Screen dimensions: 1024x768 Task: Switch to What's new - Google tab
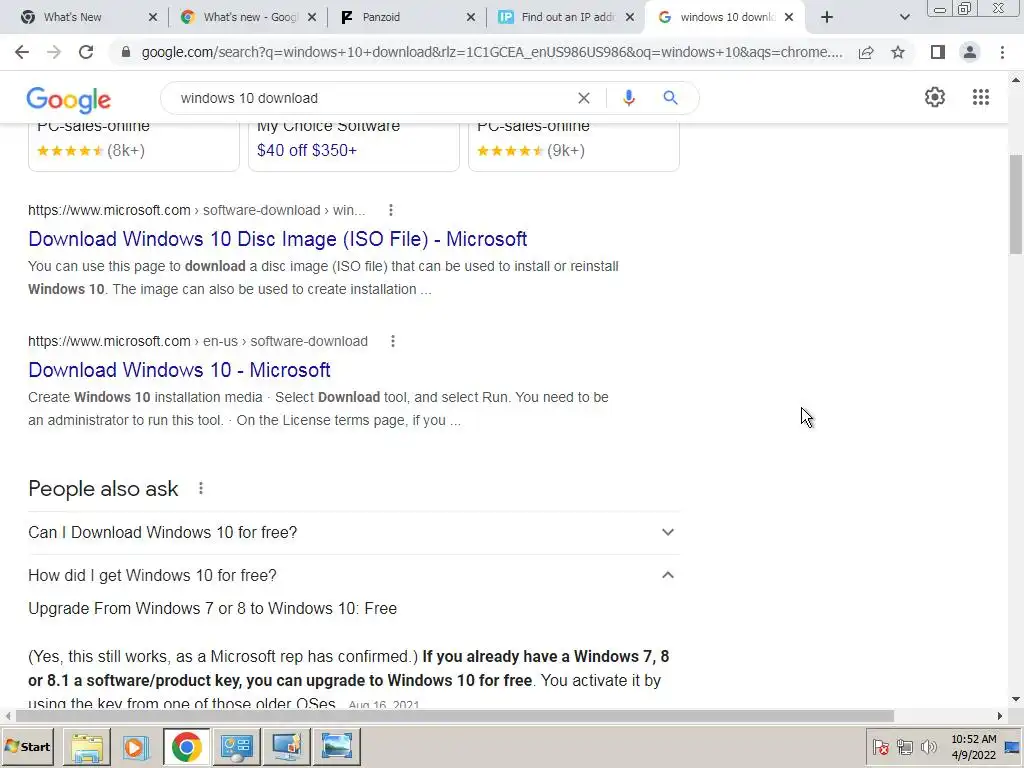248,17
